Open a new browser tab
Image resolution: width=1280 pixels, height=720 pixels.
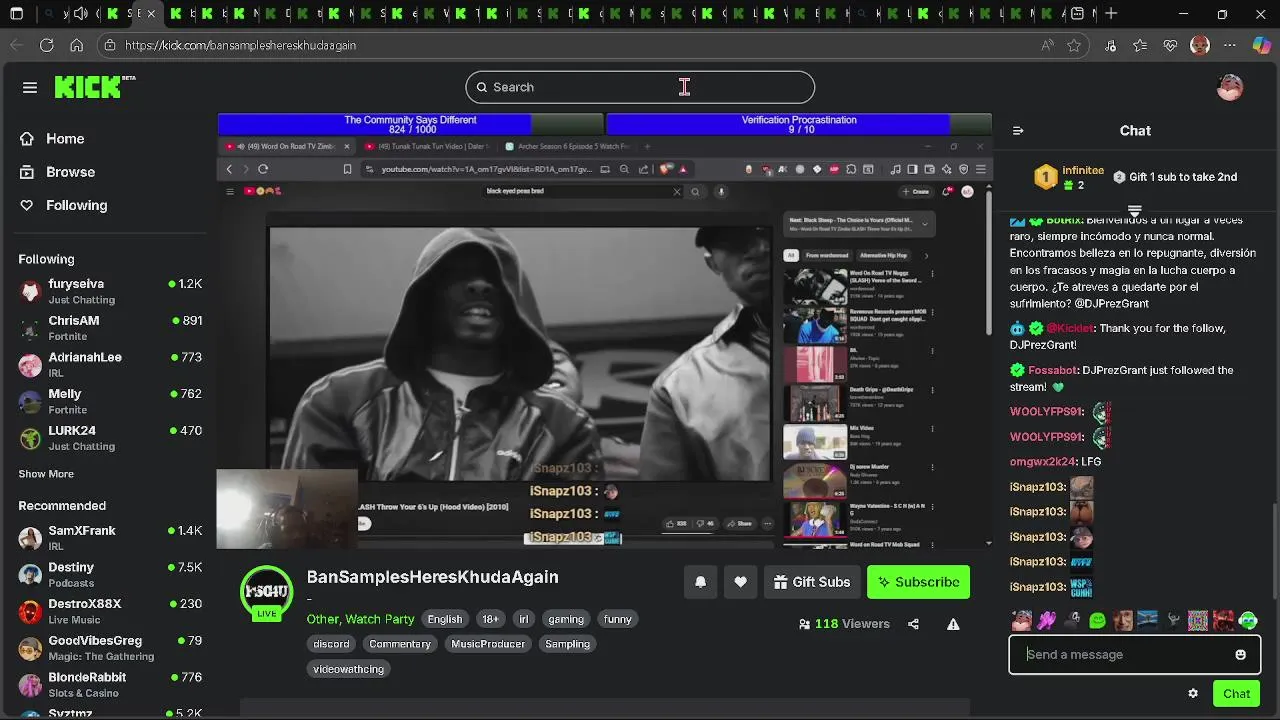[x=1111, y=14]
